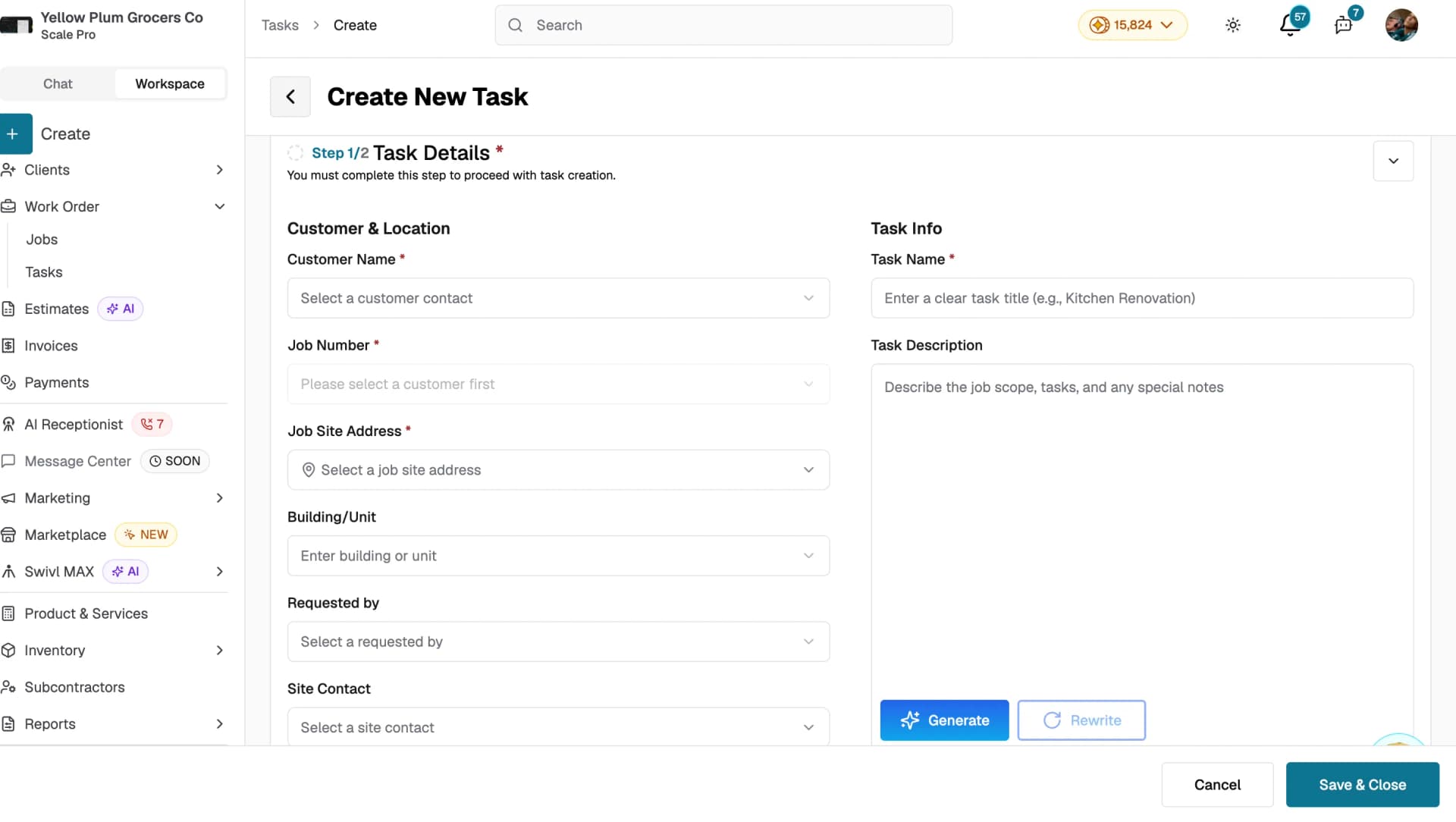Viewport: 1456px width, 822px height.
Task: Click the Cancel button
Action: pos(1217,785)
